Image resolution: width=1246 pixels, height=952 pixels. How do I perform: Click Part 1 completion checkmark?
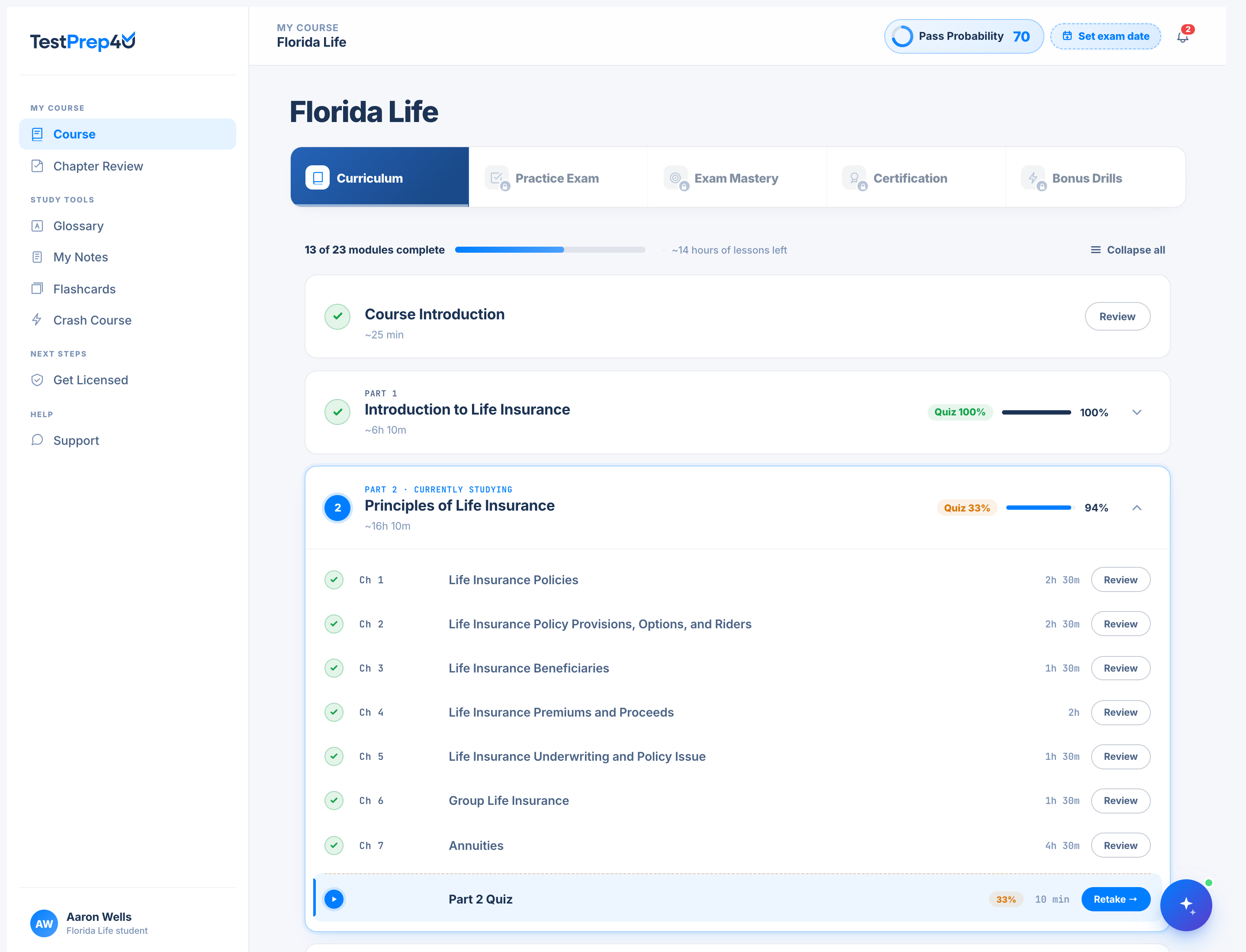[x=338, y=412]
